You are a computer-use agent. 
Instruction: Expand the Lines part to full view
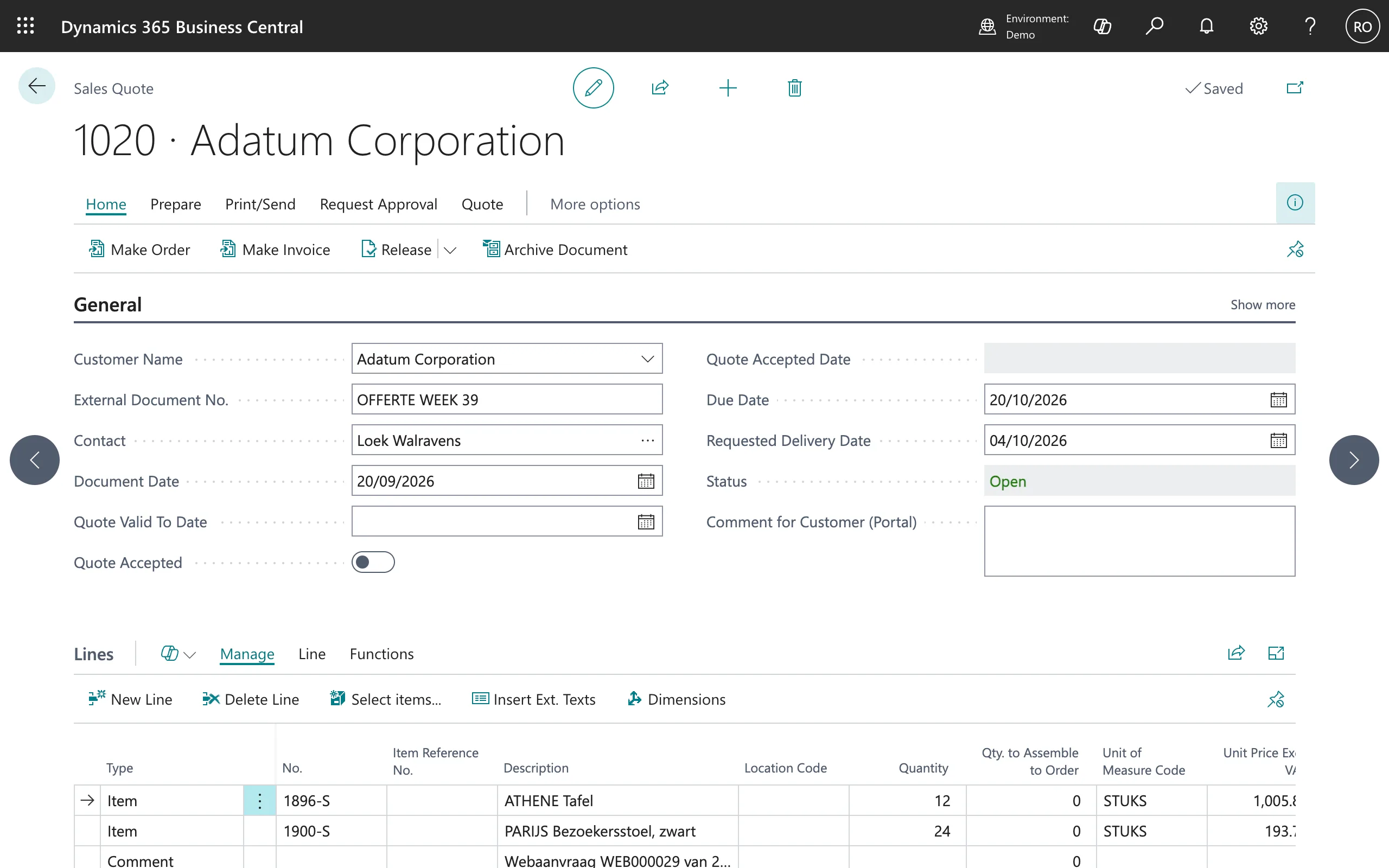(1276, 653)
